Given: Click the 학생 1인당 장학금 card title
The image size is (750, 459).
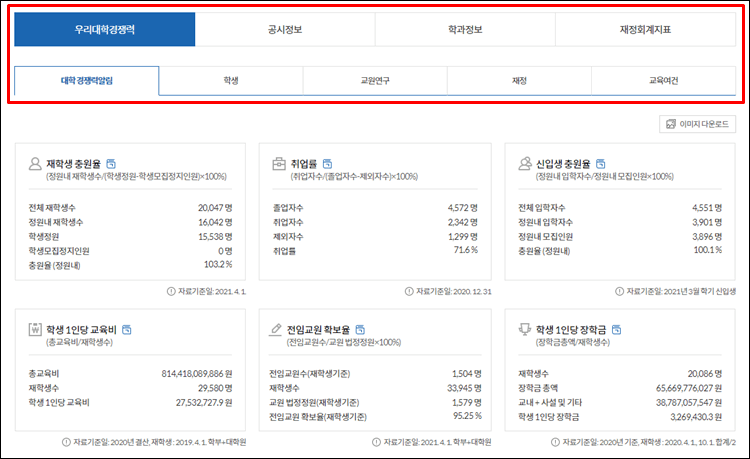Looking at the screenshot, I should pos(571,329).
